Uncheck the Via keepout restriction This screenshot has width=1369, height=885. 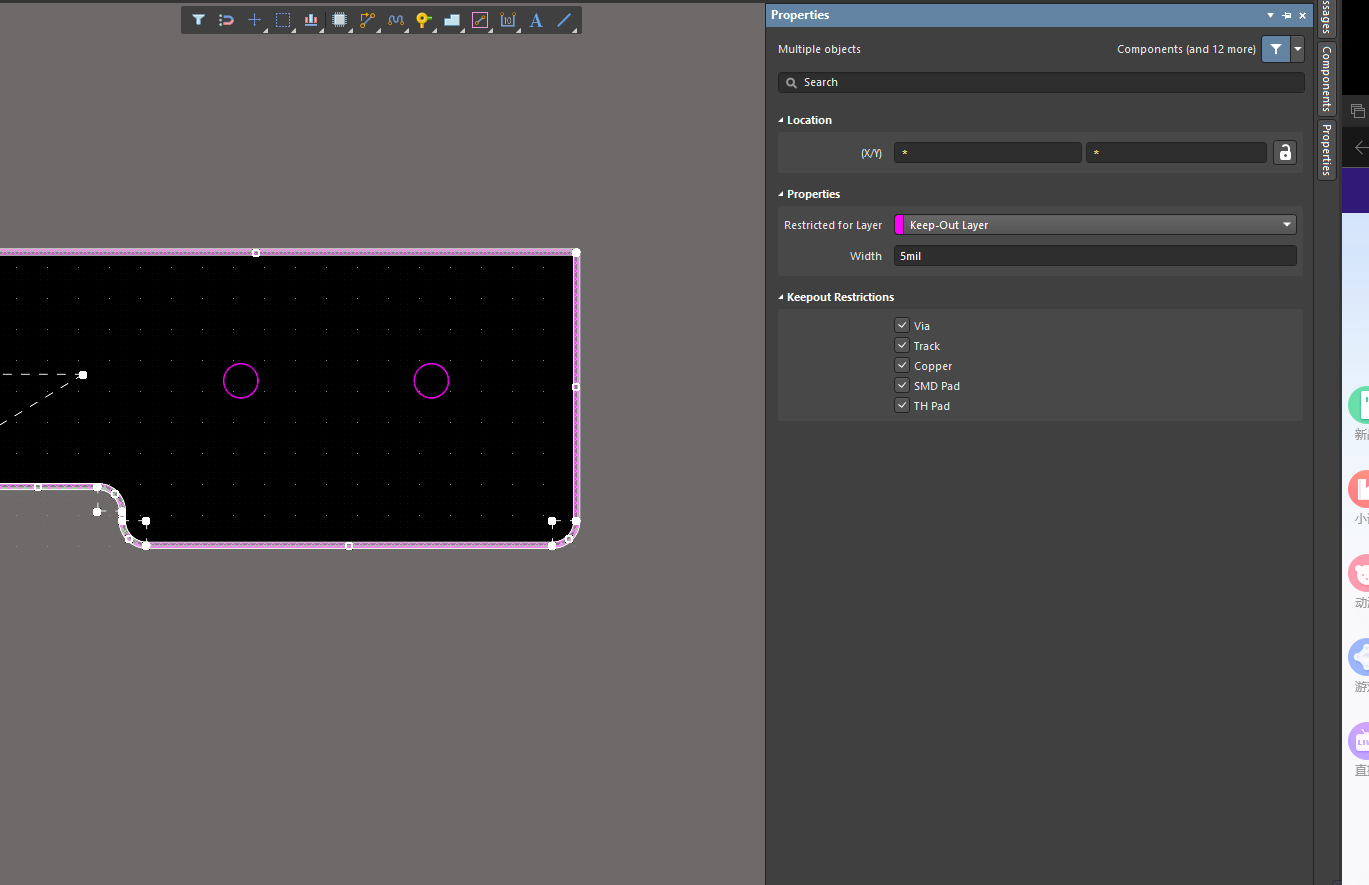point(902,325)
